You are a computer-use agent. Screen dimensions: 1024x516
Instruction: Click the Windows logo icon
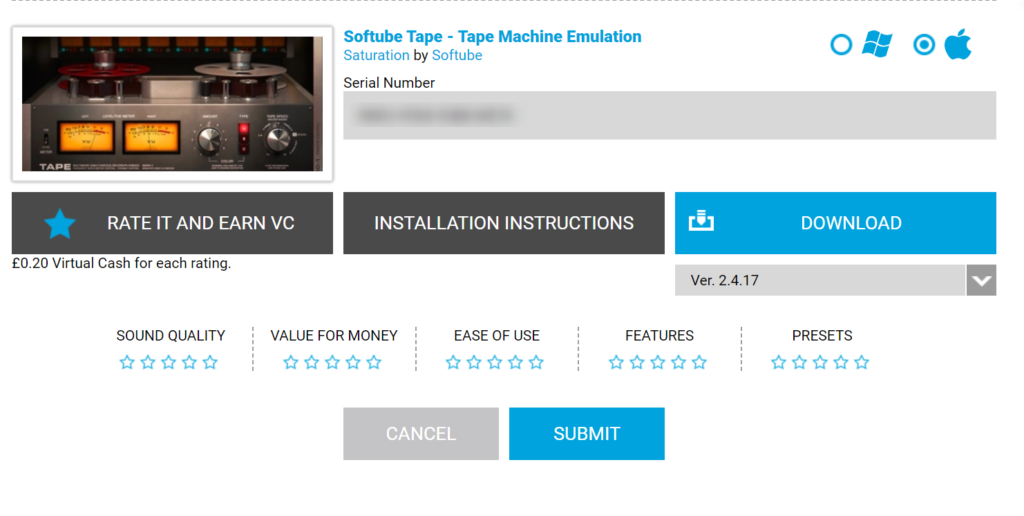pyautogui.click(x=877, y=44)
